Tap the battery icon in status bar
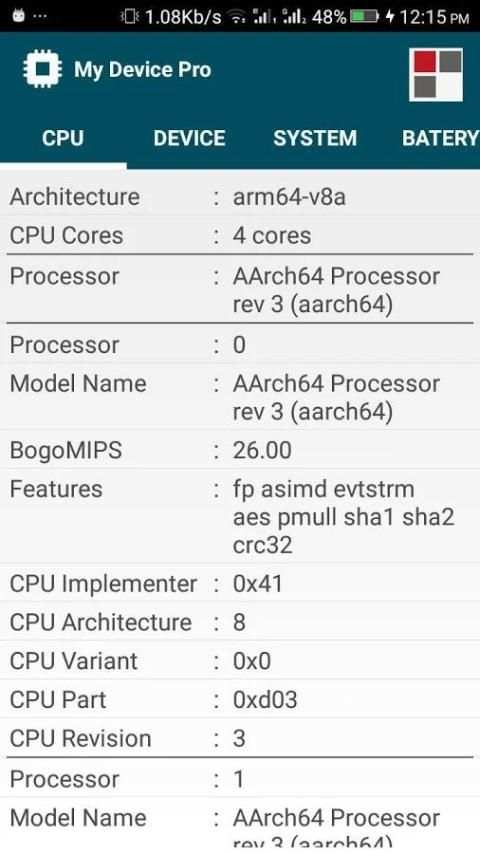The width and height of the screenshot is (480, 854). 364,17
